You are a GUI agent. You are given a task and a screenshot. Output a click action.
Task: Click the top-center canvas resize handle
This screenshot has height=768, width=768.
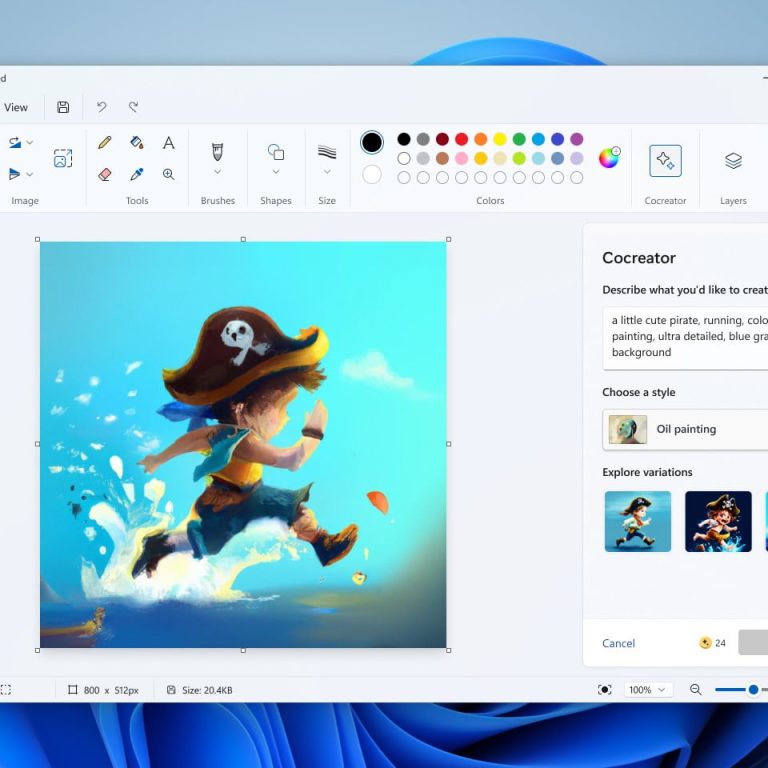pyautogui.click(x=243, y=240)
